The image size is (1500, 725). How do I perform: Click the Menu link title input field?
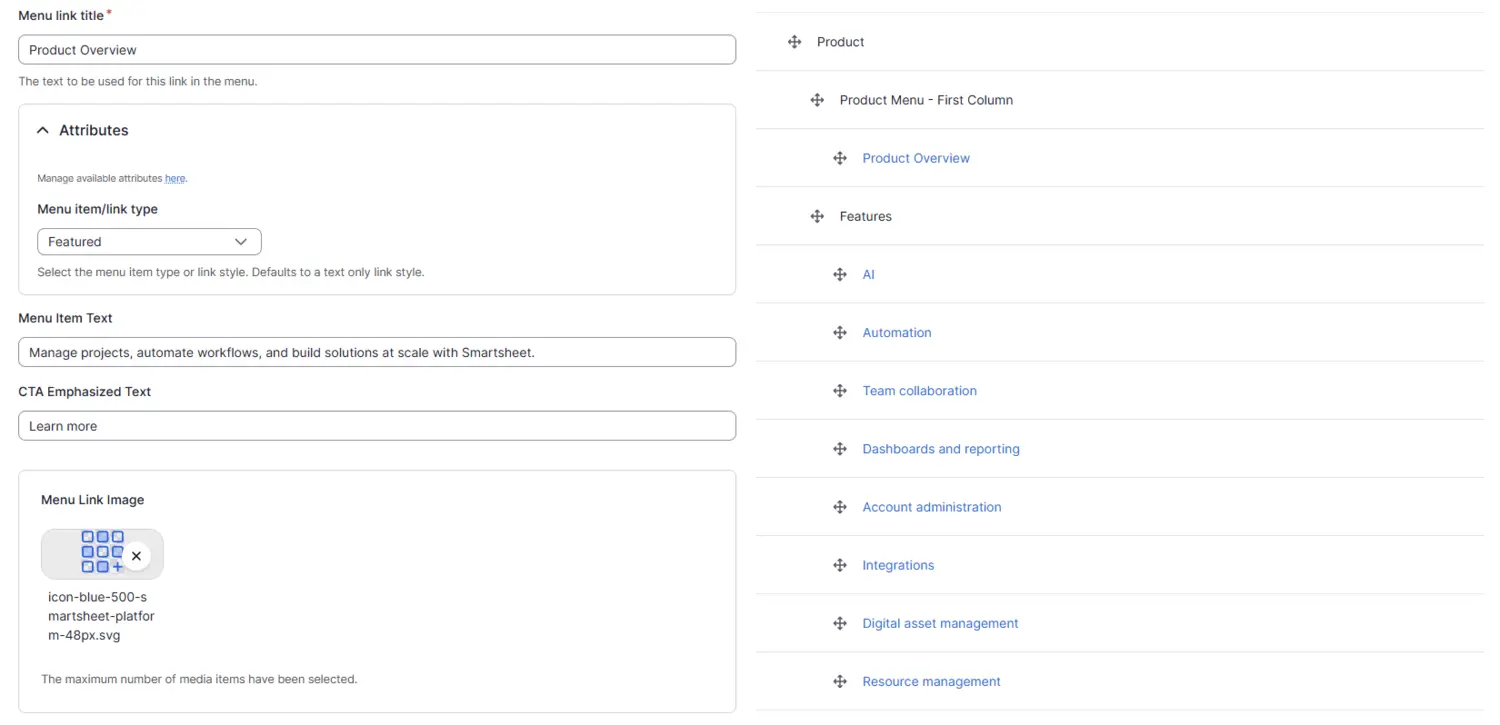coord(376,49)
